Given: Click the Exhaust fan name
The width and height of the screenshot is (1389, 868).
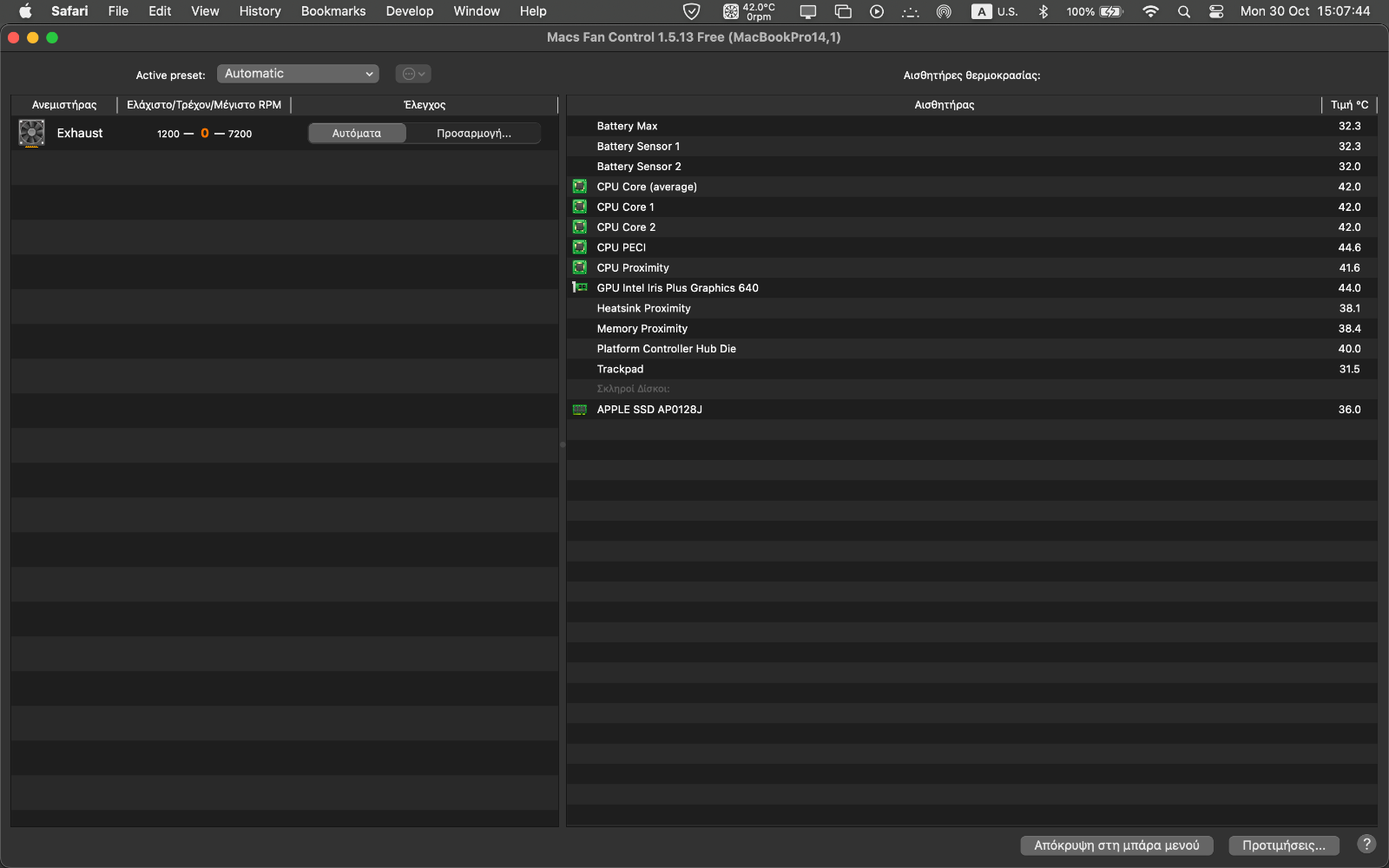Looking at the screenshot, I should coord(80,133).
